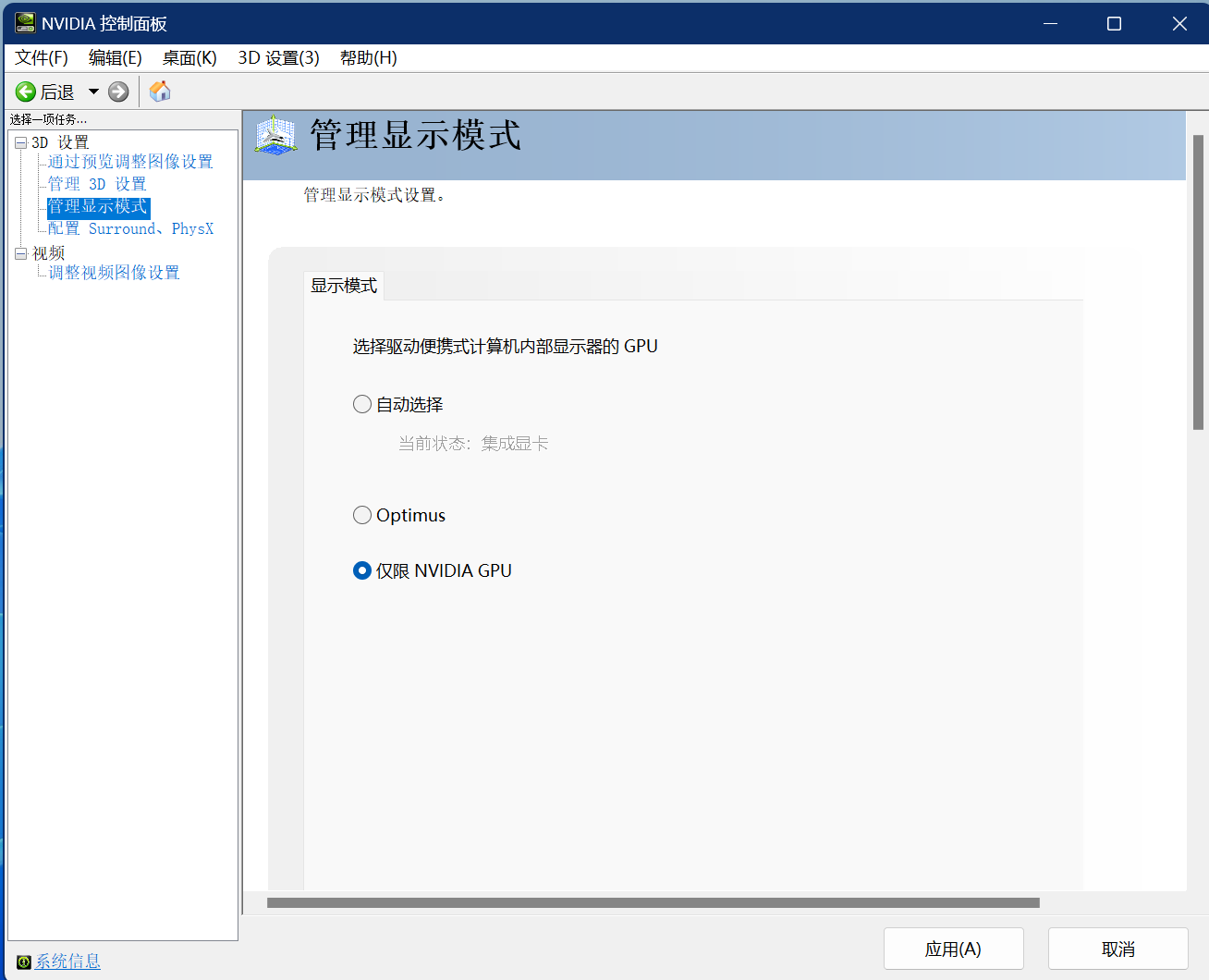Image resolution: width=1209 pixels, height=980 pixels.
Task: Select the Optimus radio button
Action: coord(361,515)
